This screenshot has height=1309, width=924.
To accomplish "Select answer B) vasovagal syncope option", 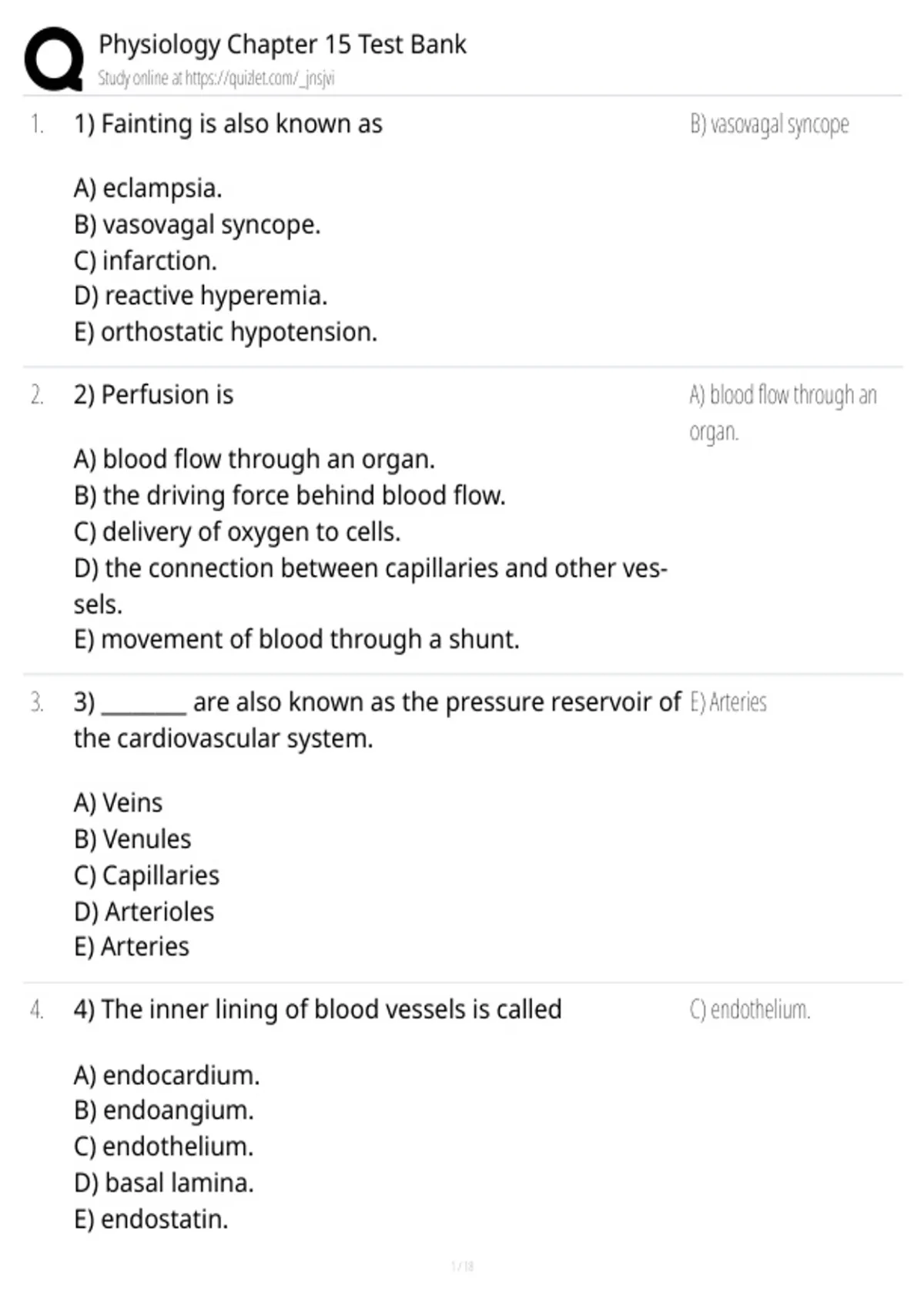I will click(197, 225).
